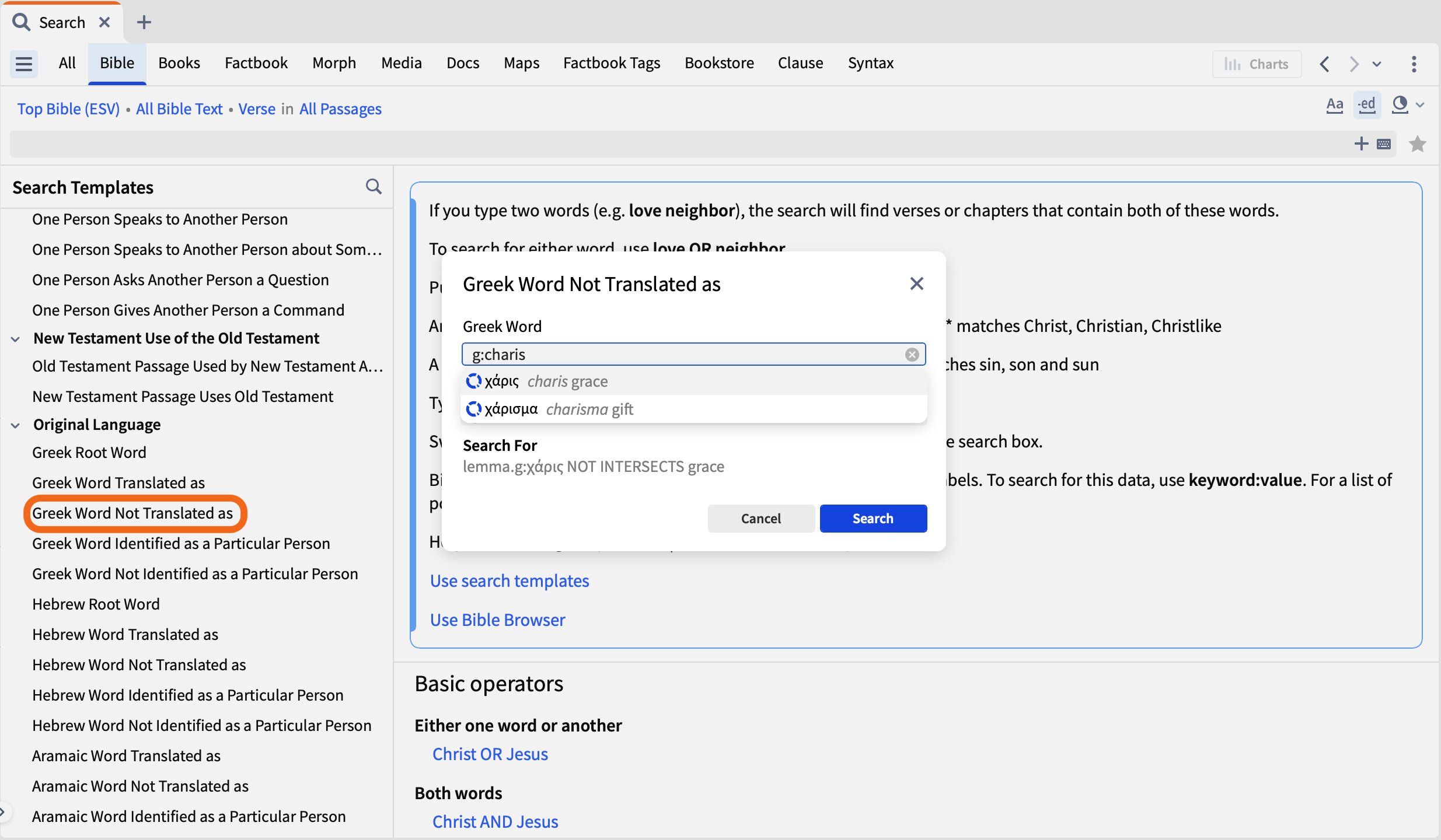Collapse the Original Language section

point(16,425)
